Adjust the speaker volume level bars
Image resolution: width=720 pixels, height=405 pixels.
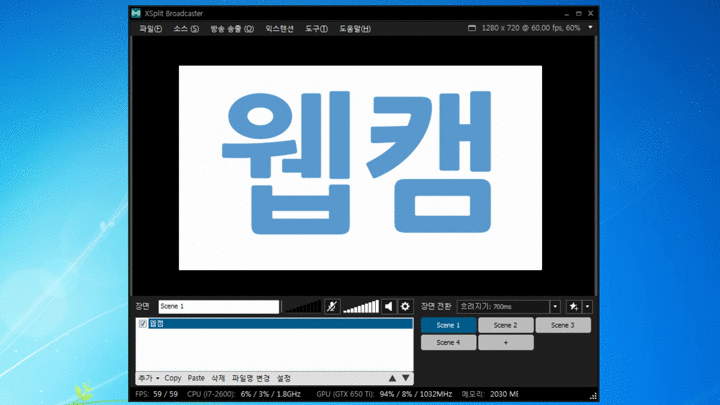tap(361, 306)
